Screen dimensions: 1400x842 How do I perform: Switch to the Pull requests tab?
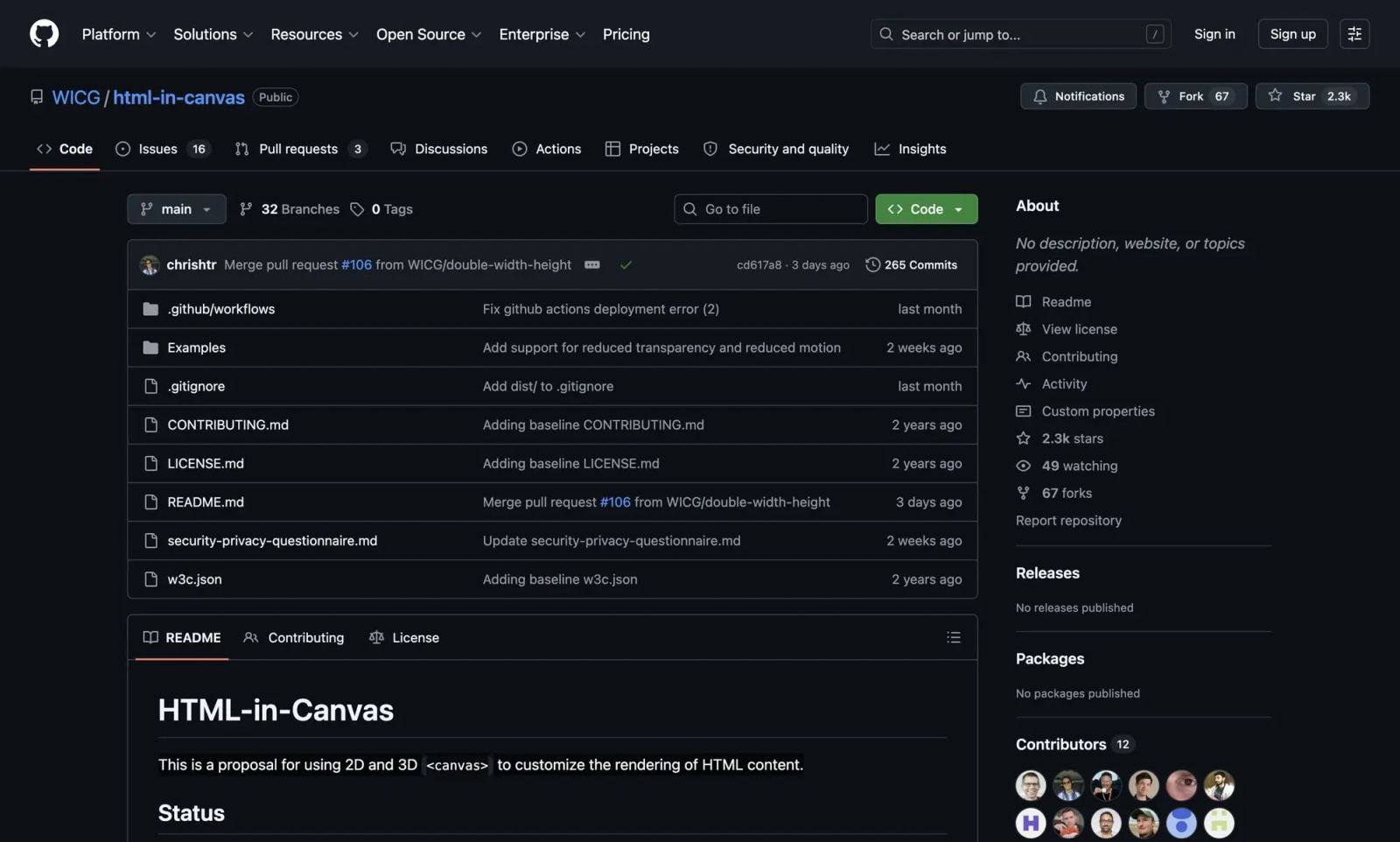coord(301,149)
